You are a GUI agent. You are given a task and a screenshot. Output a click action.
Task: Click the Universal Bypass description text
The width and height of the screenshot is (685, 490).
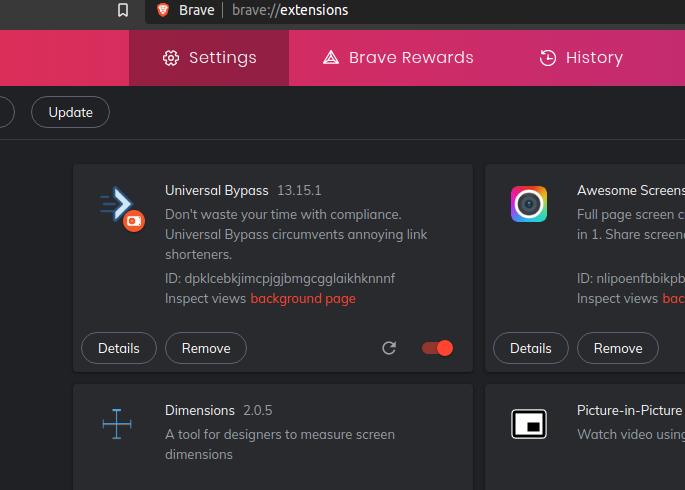296,234
